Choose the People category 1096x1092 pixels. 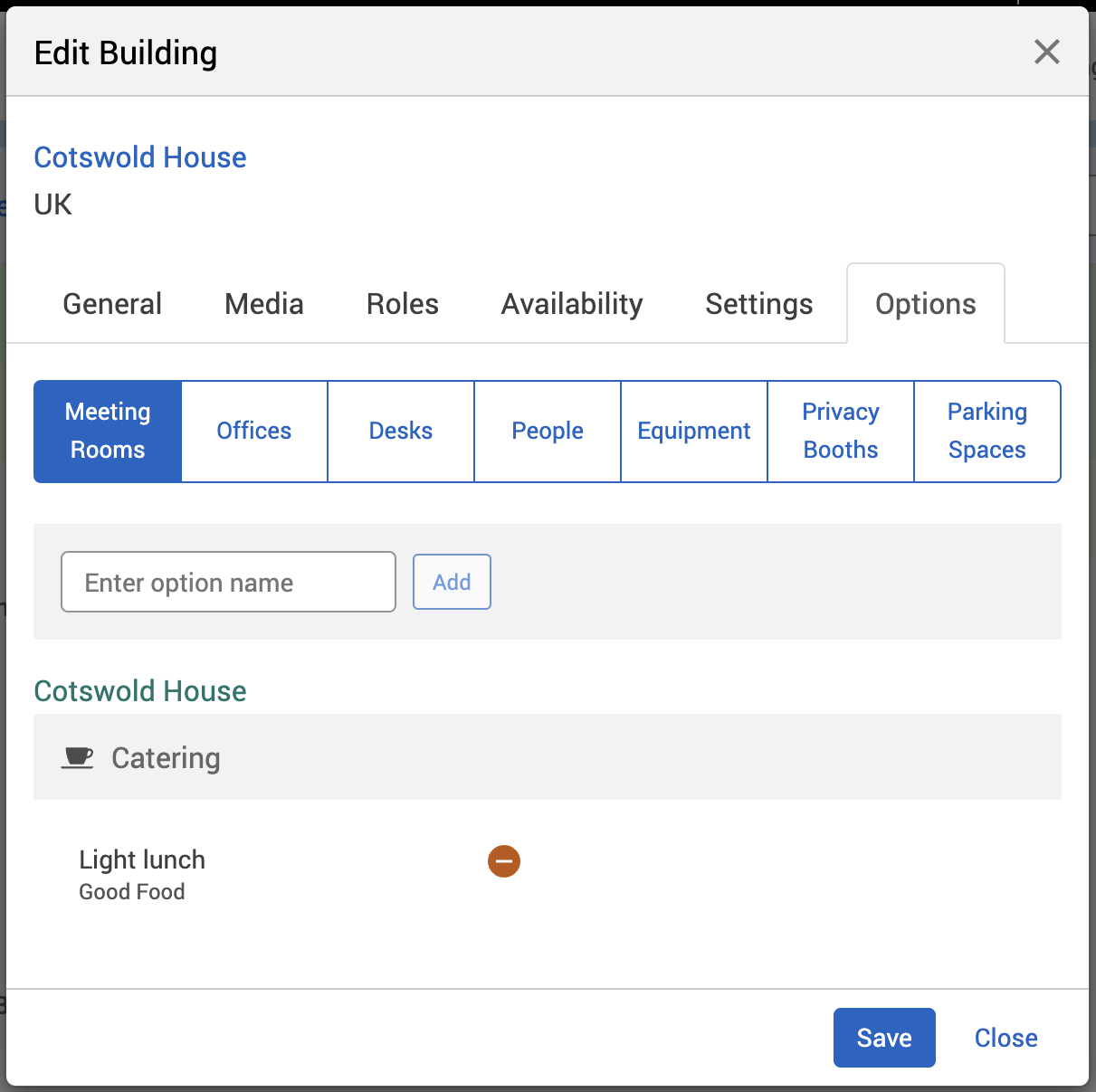click(548, 431)
